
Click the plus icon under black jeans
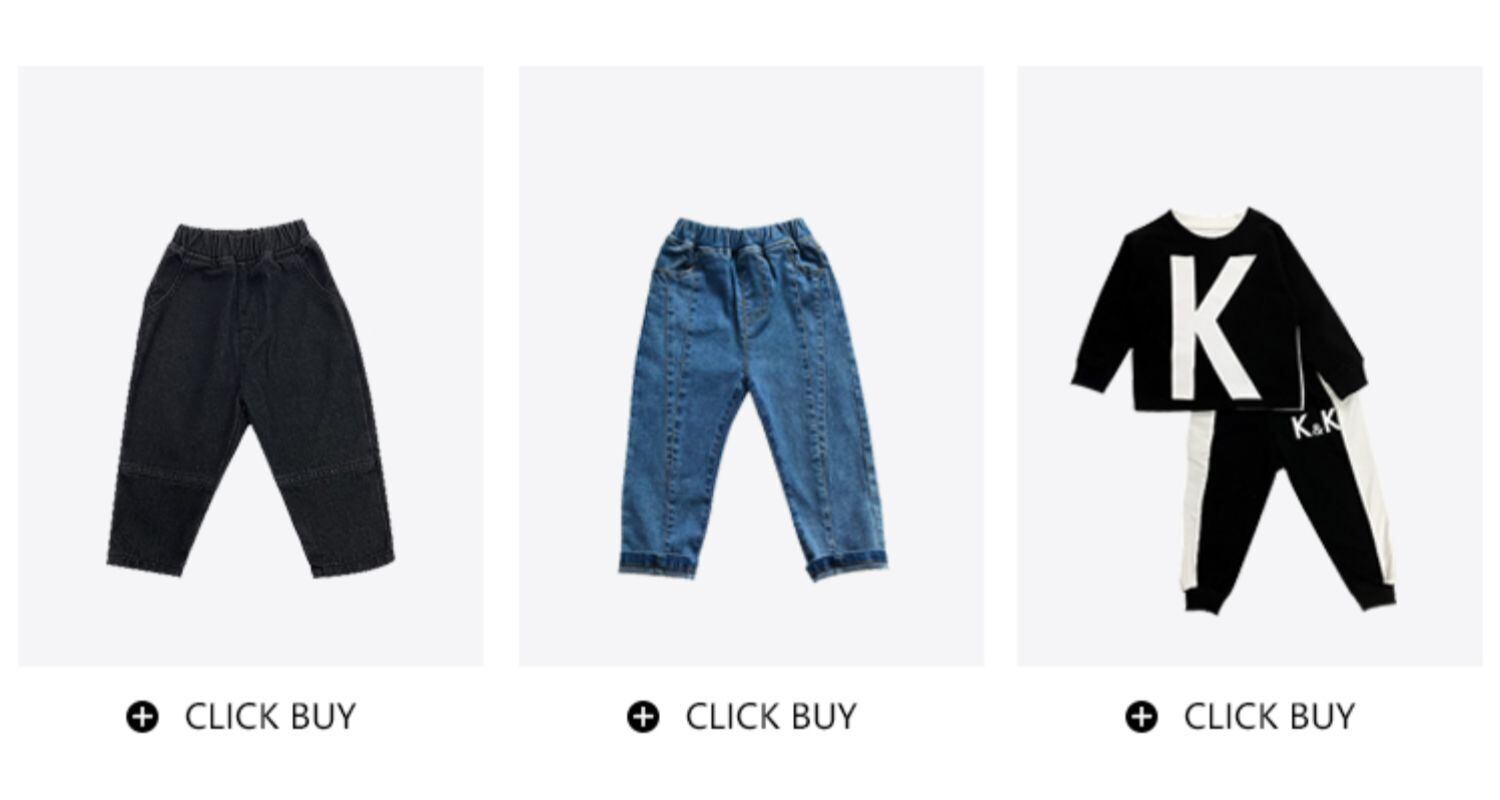point(142,717)
